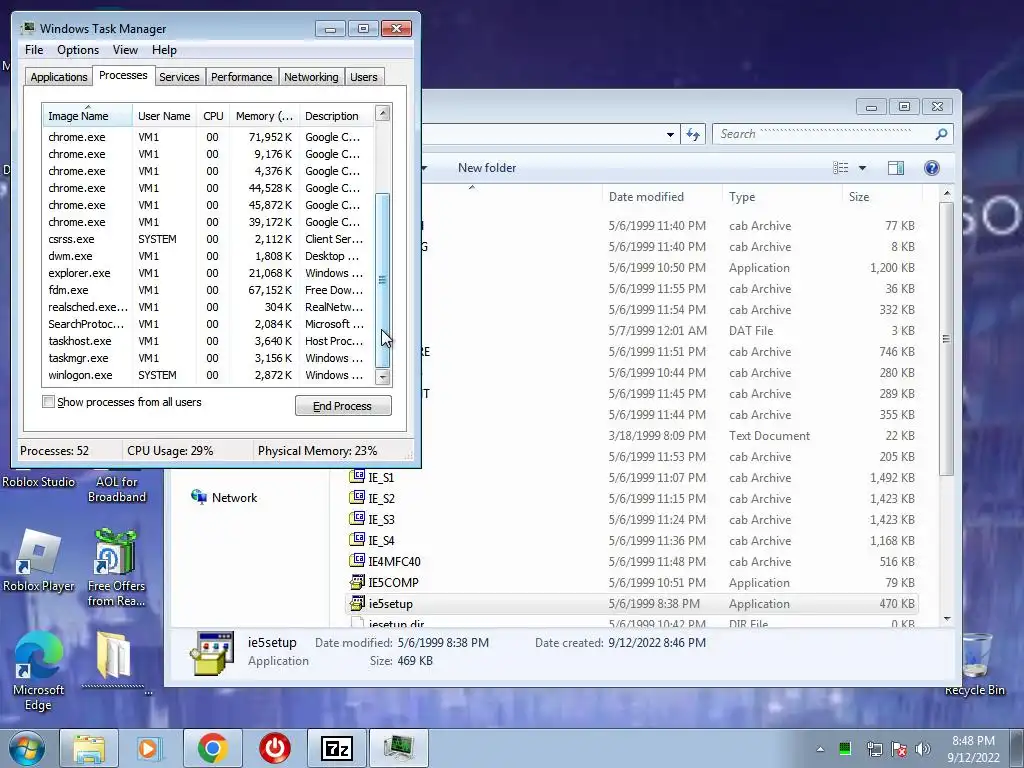The height and width of the screenshot is (768, 1024).
Task: Toggle Show processes from all users
Action: [48, 402]
